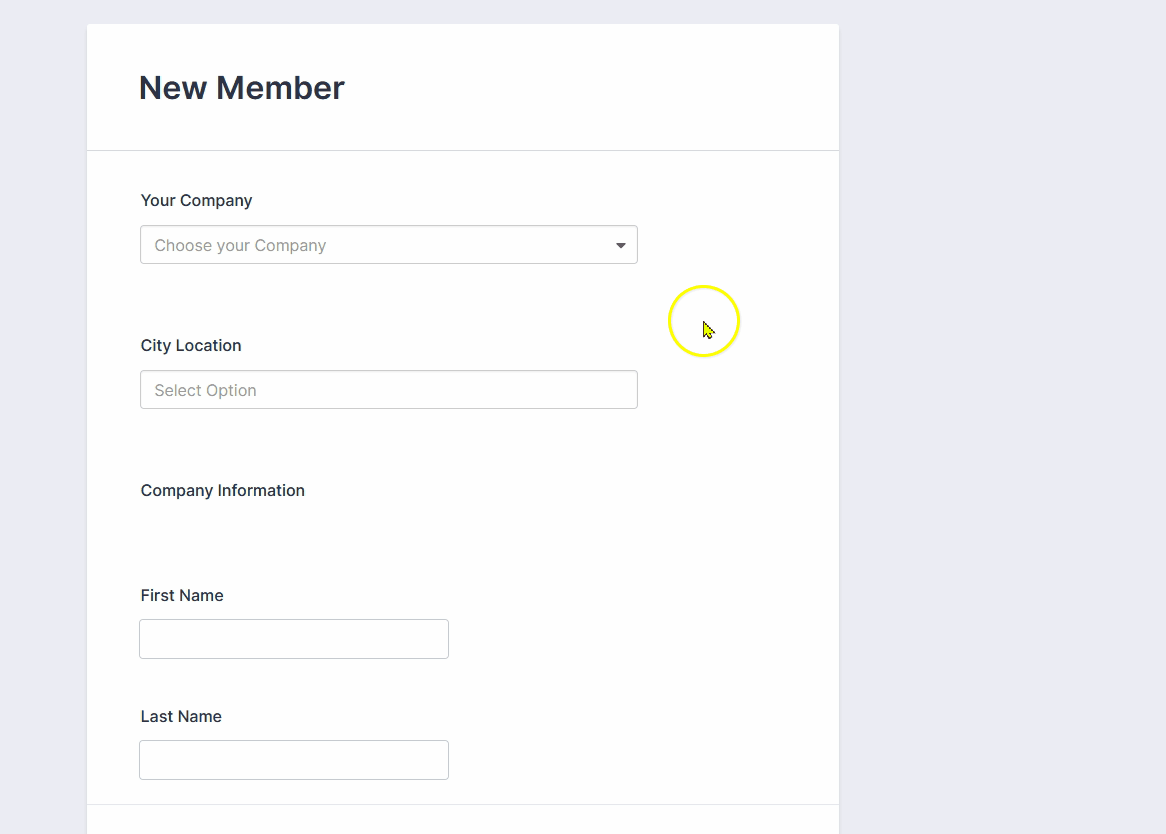Click the caret arrow in company selector
The height and width of the screenshot is (834, 1166).
pyautogui.click(x=620, y=245)
